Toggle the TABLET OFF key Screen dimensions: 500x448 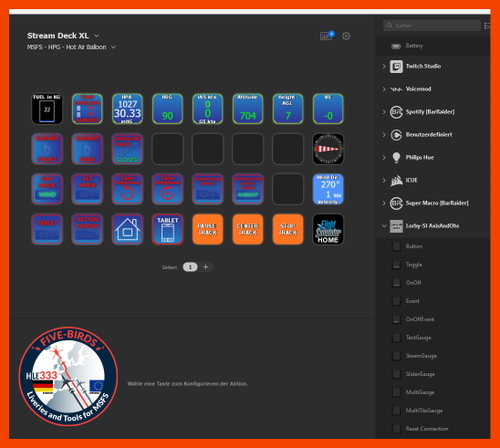[47, 229]
